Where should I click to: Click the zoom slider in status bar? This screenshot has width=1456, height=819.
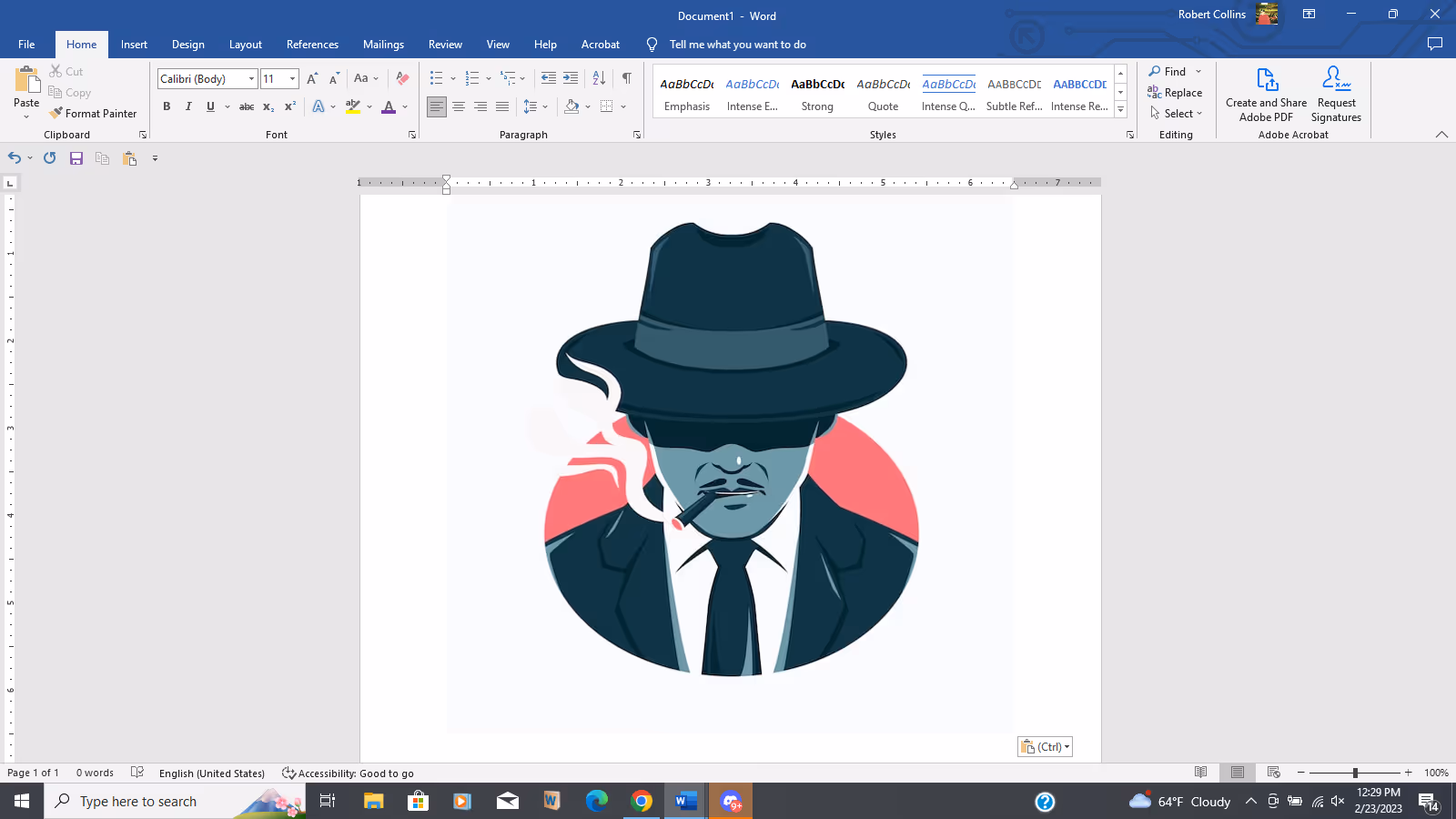tap(1354, 773)
